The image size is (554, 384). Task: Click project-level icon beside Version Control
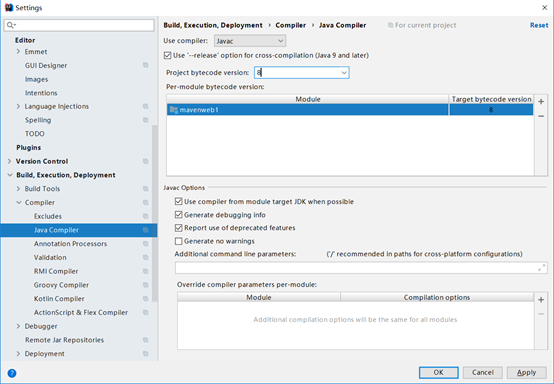pos(146,161)
